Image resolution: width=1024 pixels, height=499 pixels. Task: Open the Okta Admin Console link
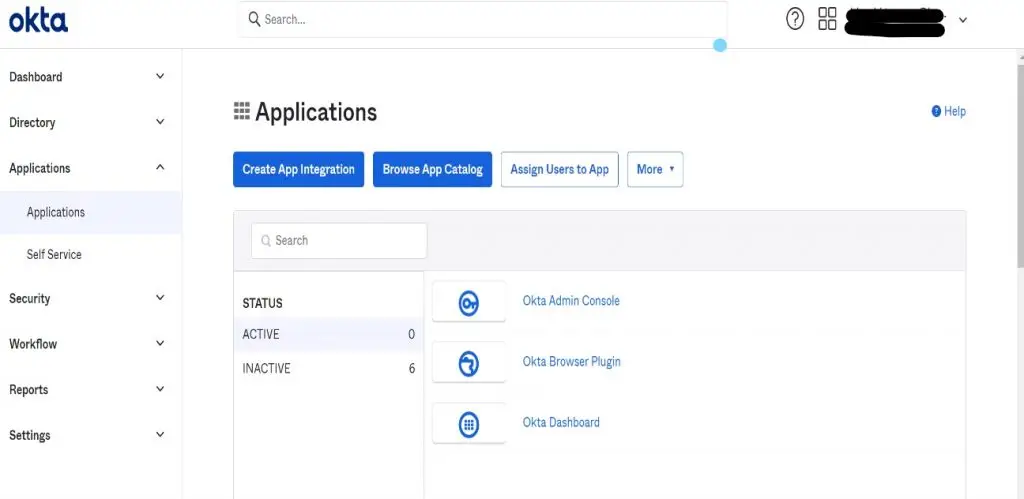571,301
